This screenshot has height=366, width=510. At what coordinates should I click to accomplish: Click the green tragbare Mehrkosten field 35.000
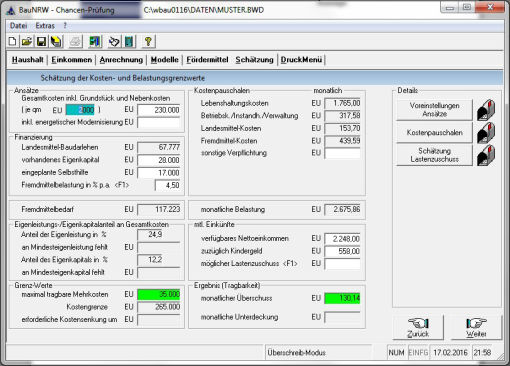(159, 294)
